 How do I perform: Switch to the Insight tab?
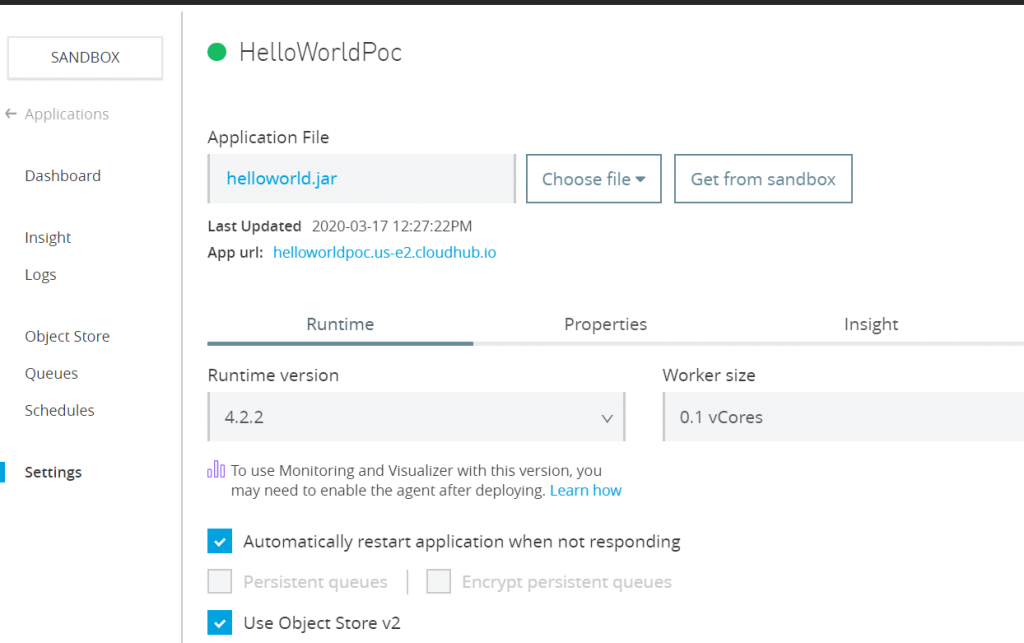point(871,324)
